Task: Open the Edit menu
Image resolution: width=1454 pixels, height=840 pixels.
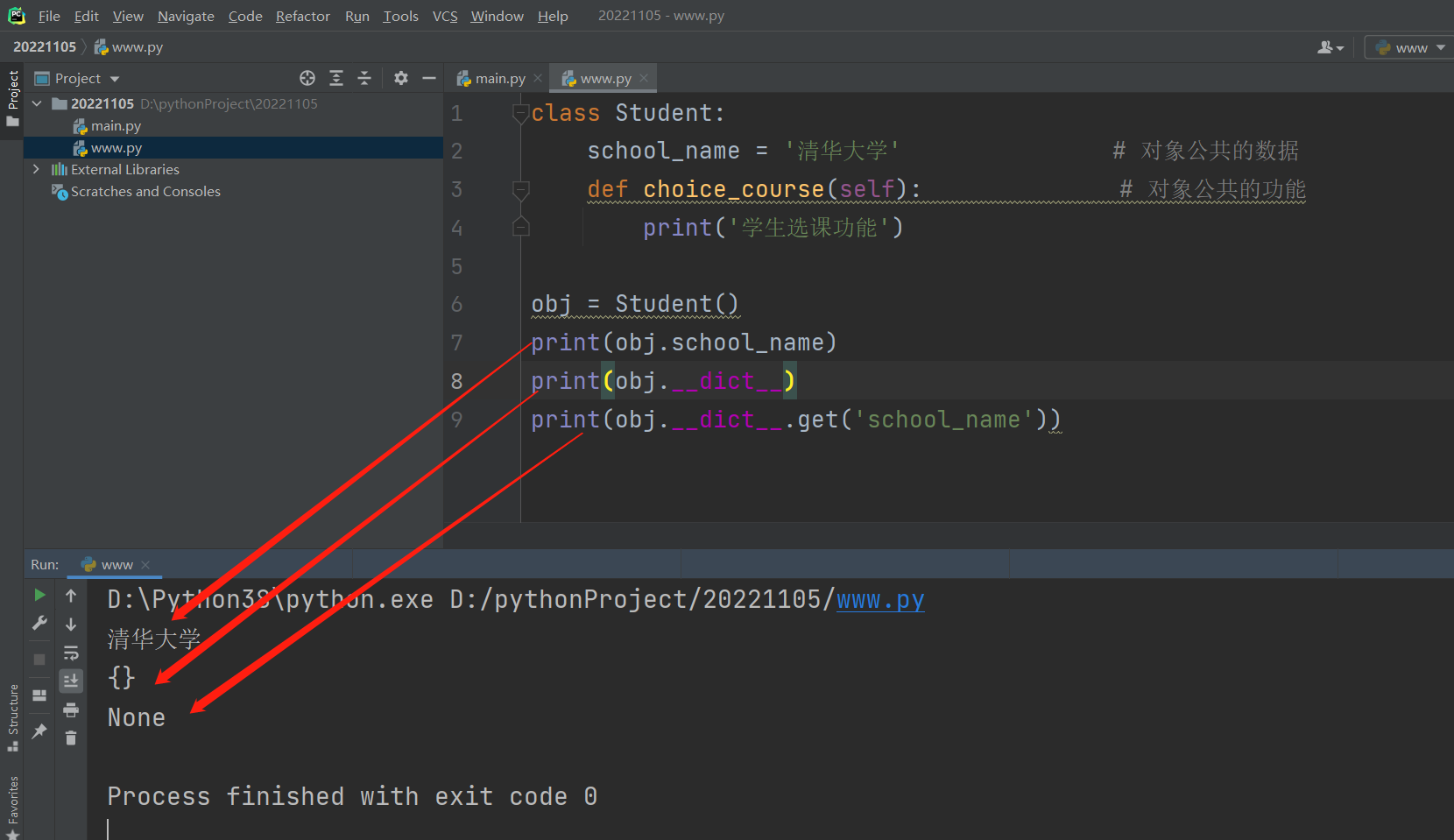Action: [86, 16]
